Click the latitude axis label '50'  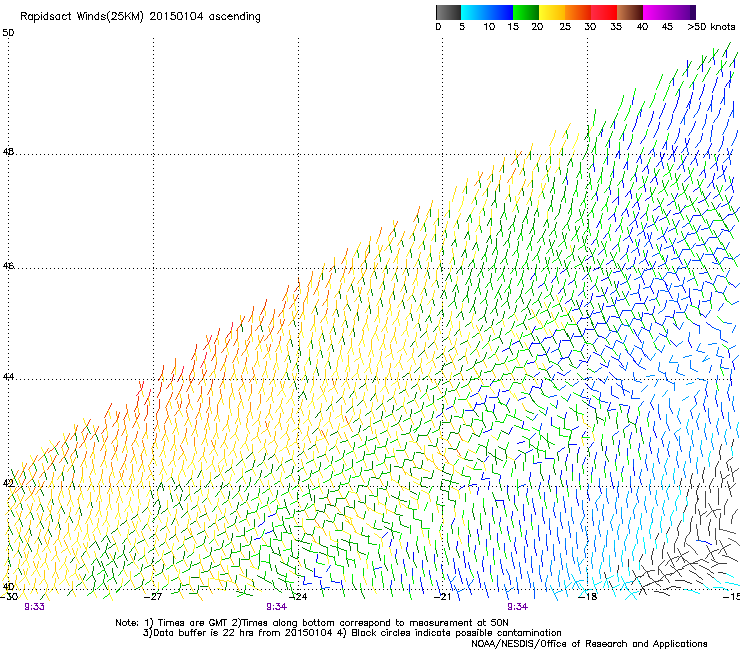(8, 33)
